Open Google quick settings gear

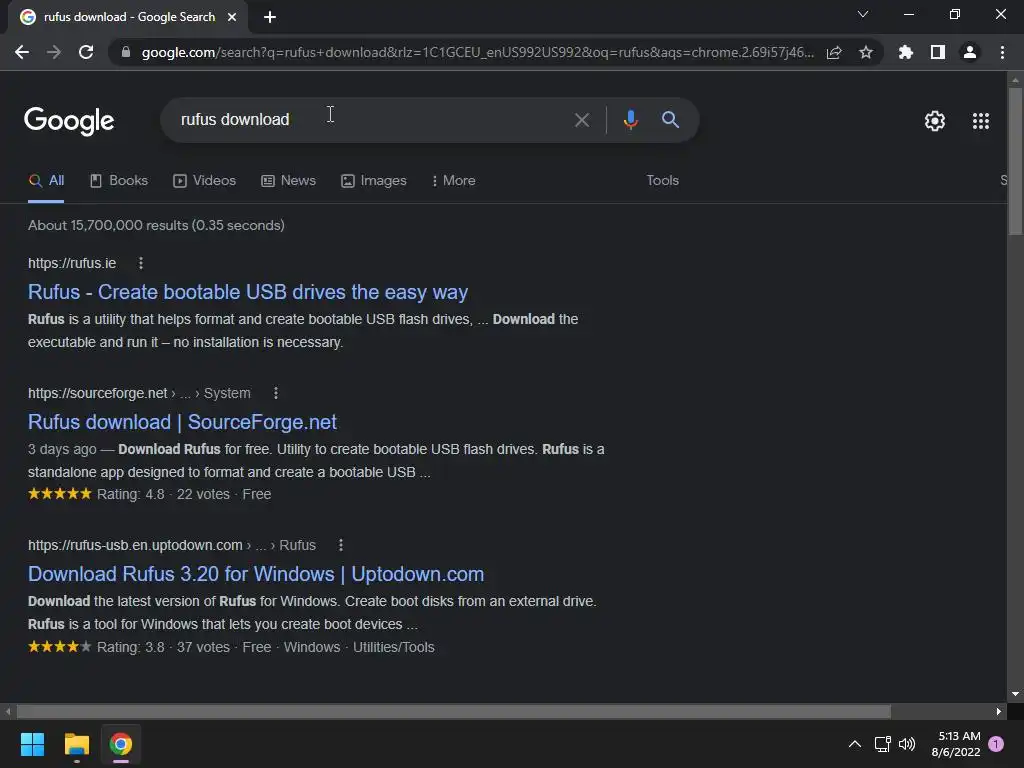click(x=935, y=121)
